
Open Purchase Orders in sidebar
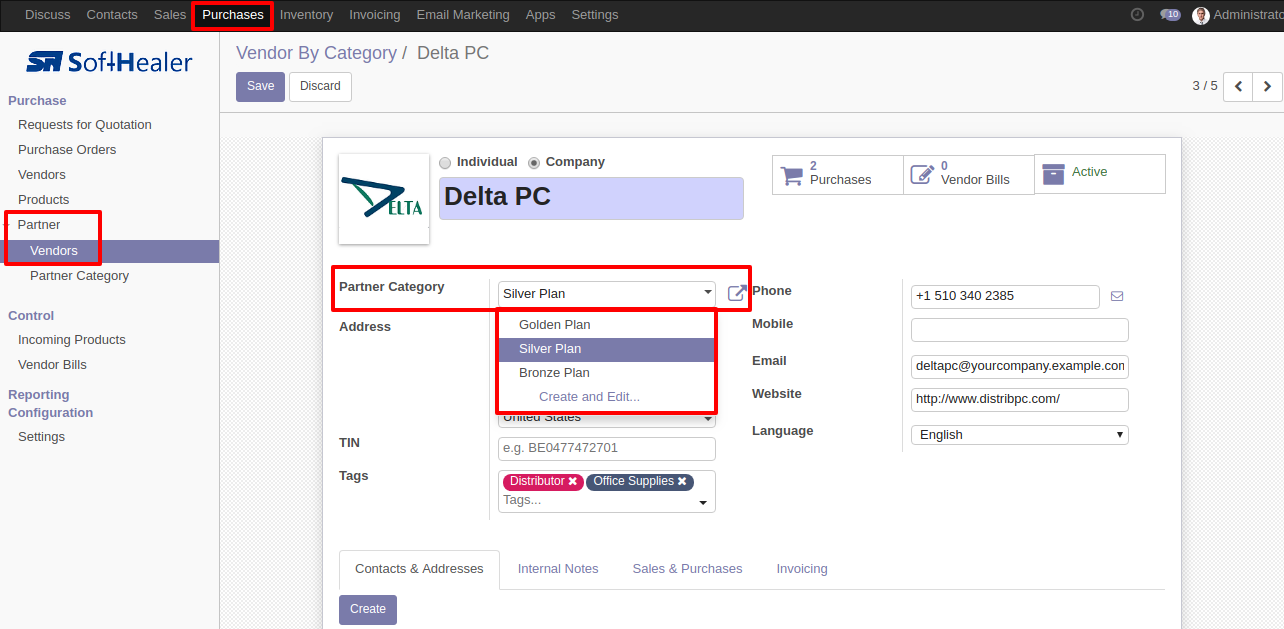coord(67,150)
